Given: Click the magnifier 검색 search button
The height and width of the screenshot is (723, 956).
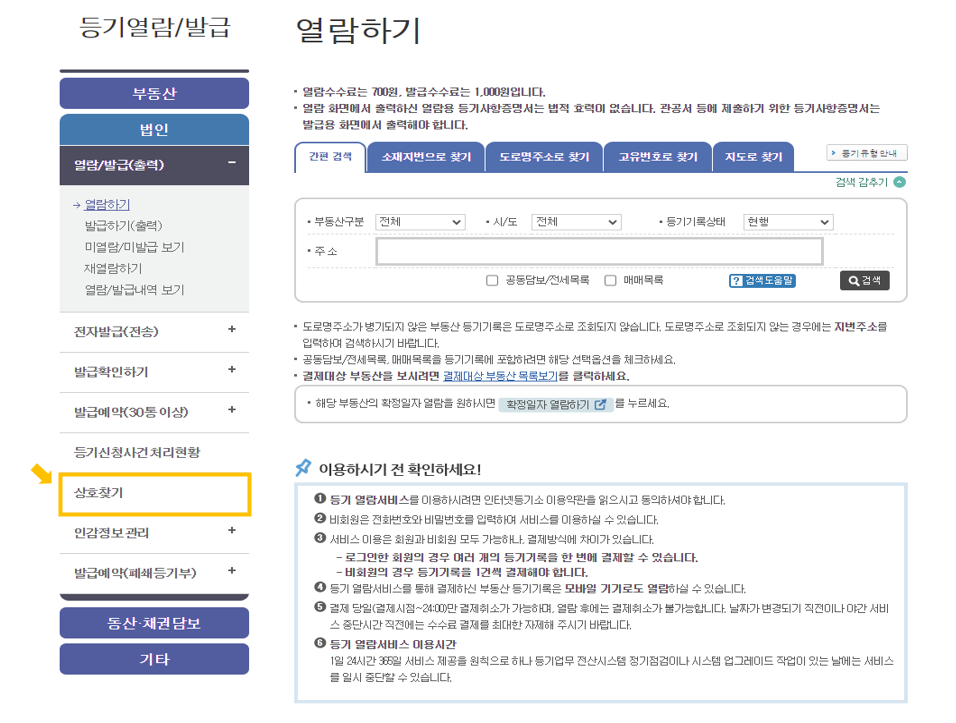Looking at the screenshot, I should tap(865, 280).
